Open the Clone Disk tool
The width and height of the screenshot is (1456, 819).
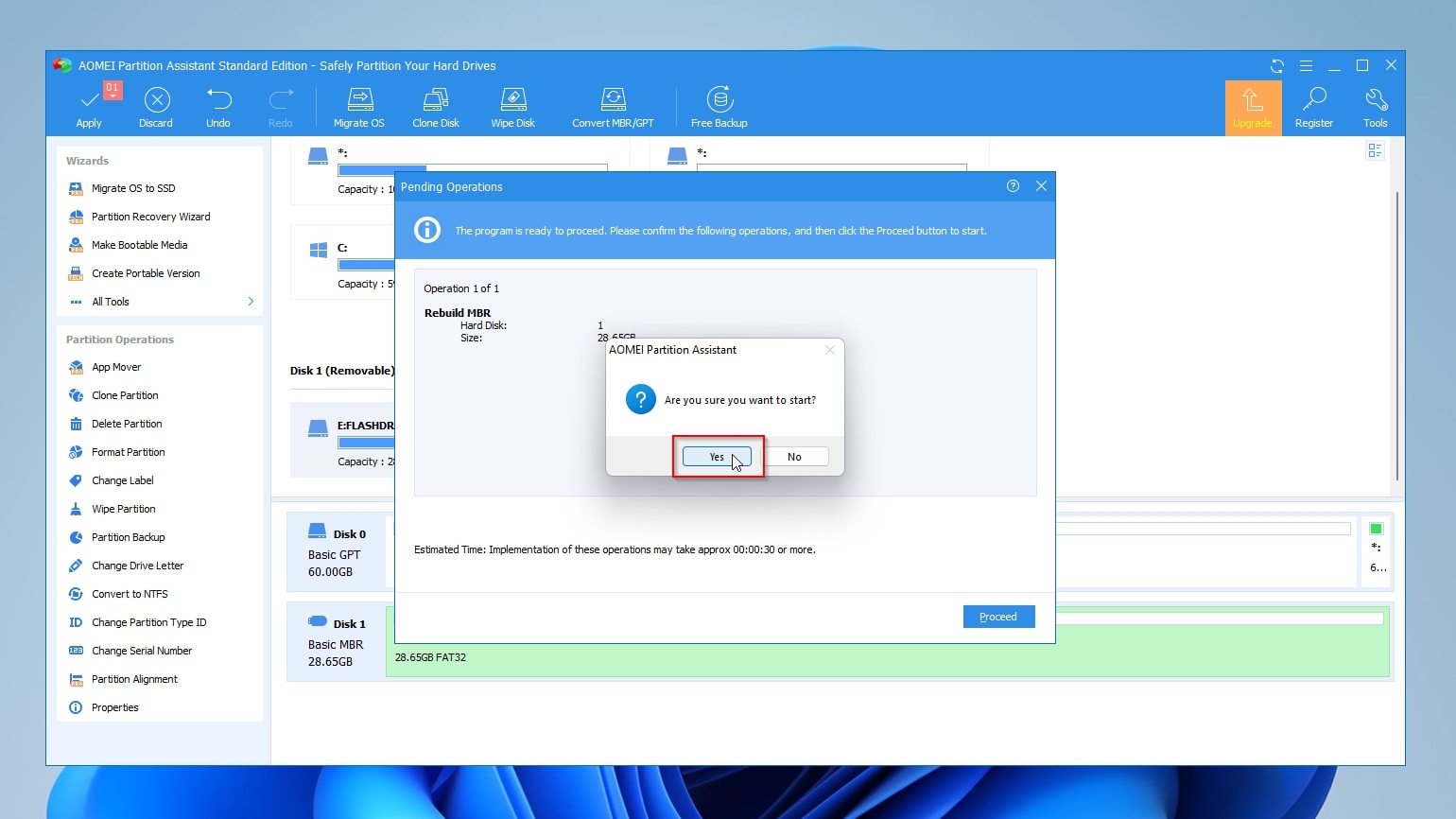(436, 107)
